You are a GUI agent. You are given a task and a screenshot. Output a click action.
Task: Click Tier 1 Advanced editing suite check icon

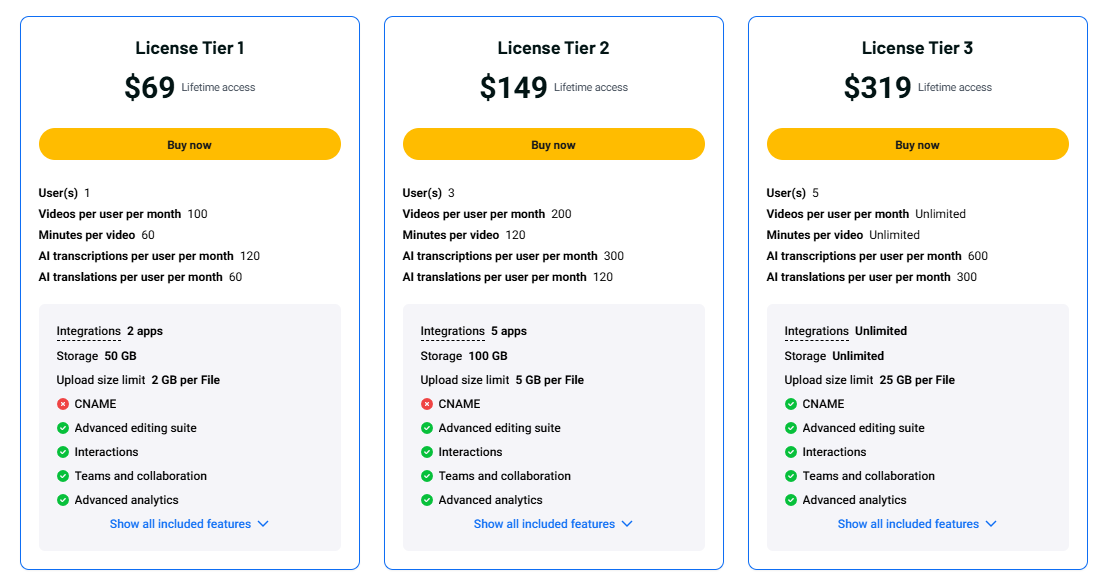click(x=63, y=428)
